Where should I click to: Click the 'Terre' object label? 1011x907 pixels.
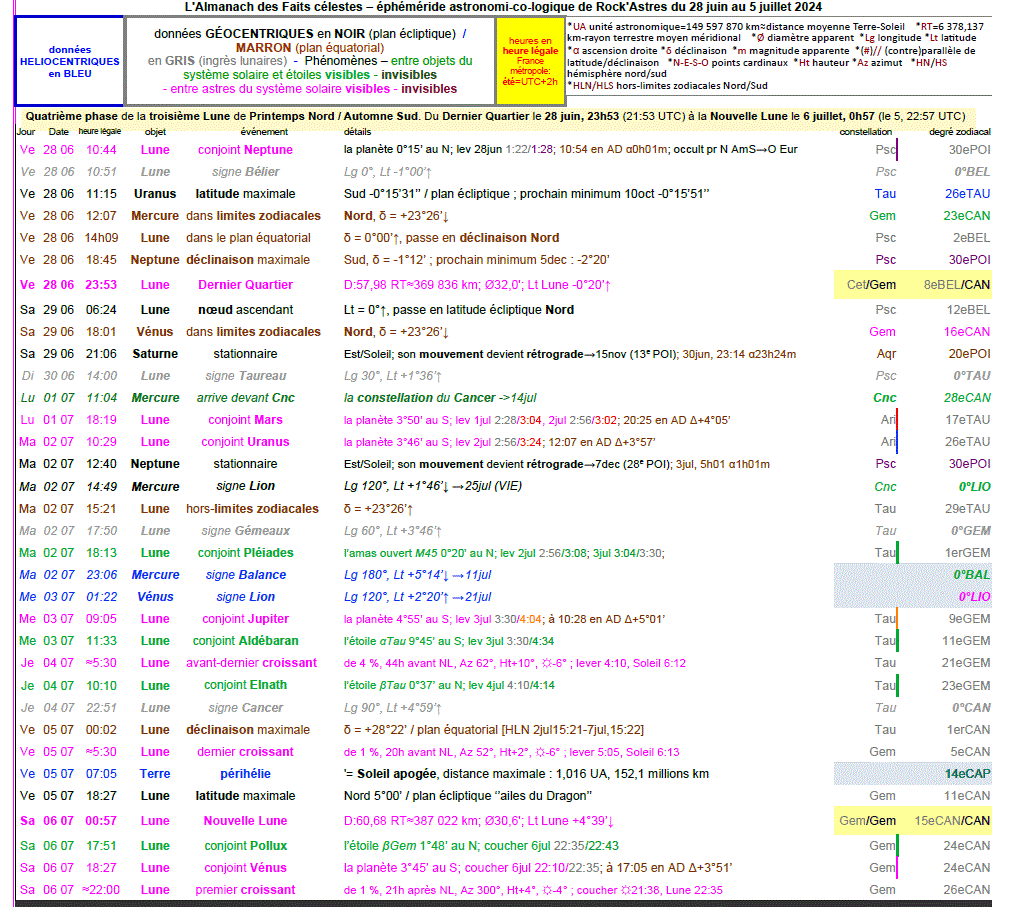[x=155, y=774]
